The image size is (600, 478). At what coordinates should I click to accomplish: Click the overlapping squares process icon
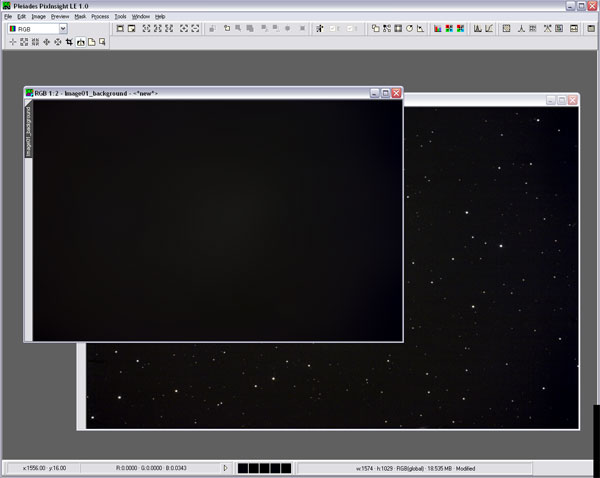pyautogui.click(x=376, y=29)
